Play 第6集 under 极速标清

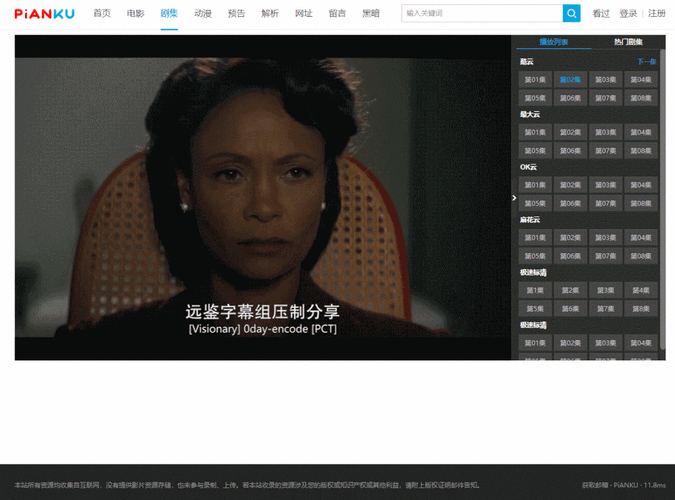tap(570, 309)
